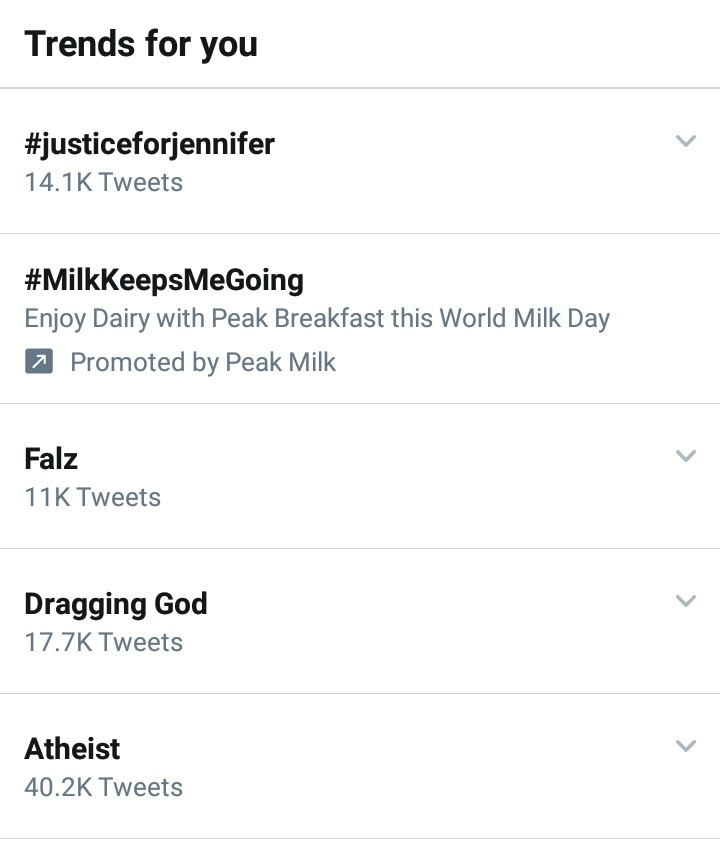
Task: Open the chevron menu beside Falz
Action: pyautogui.click(x=685, y=456)
